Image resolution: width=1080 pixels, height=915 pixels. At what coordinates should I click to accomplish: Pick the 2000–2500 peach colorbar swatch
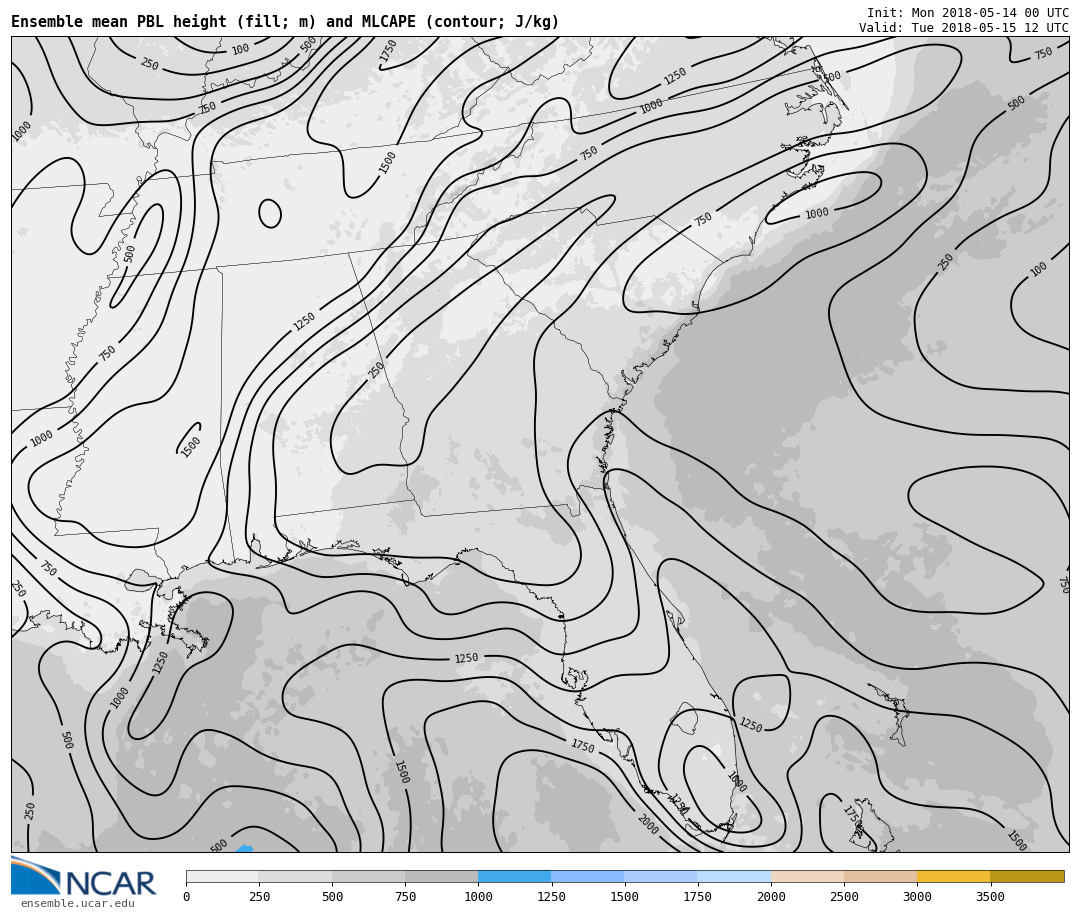tap(807, 876)
